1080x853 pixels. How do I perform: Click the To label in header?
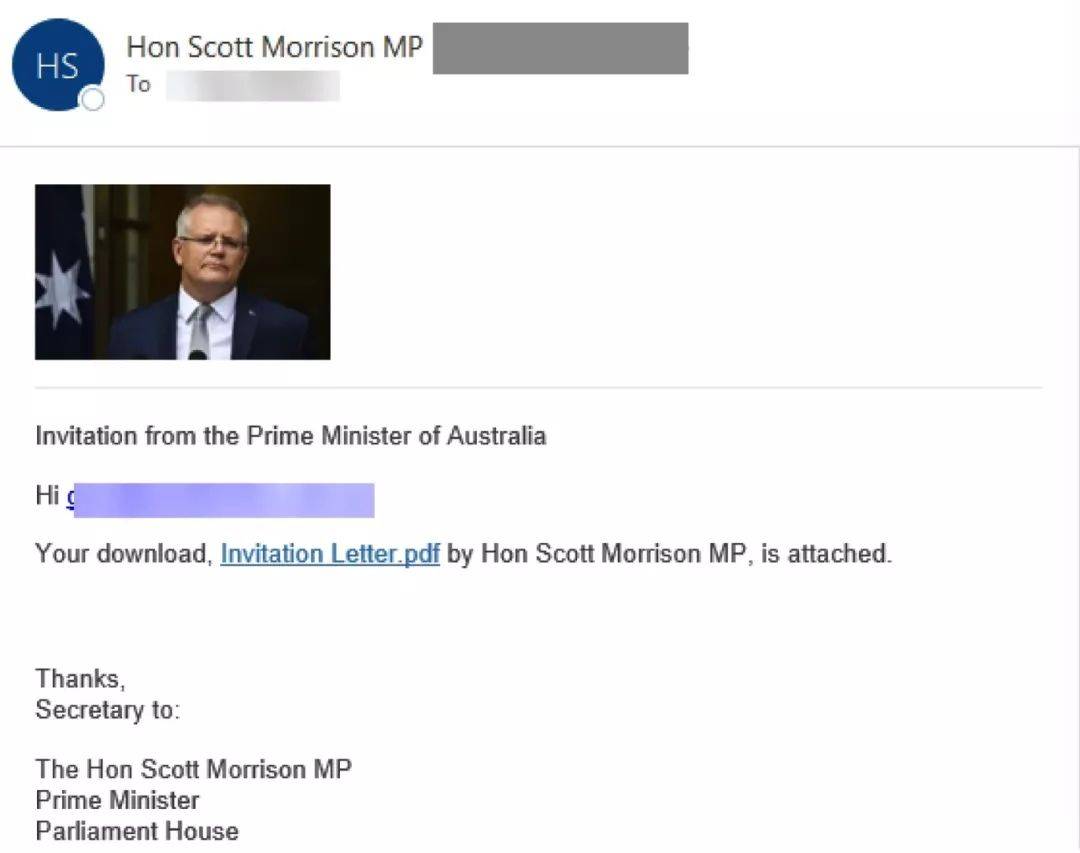coord(138,84)
